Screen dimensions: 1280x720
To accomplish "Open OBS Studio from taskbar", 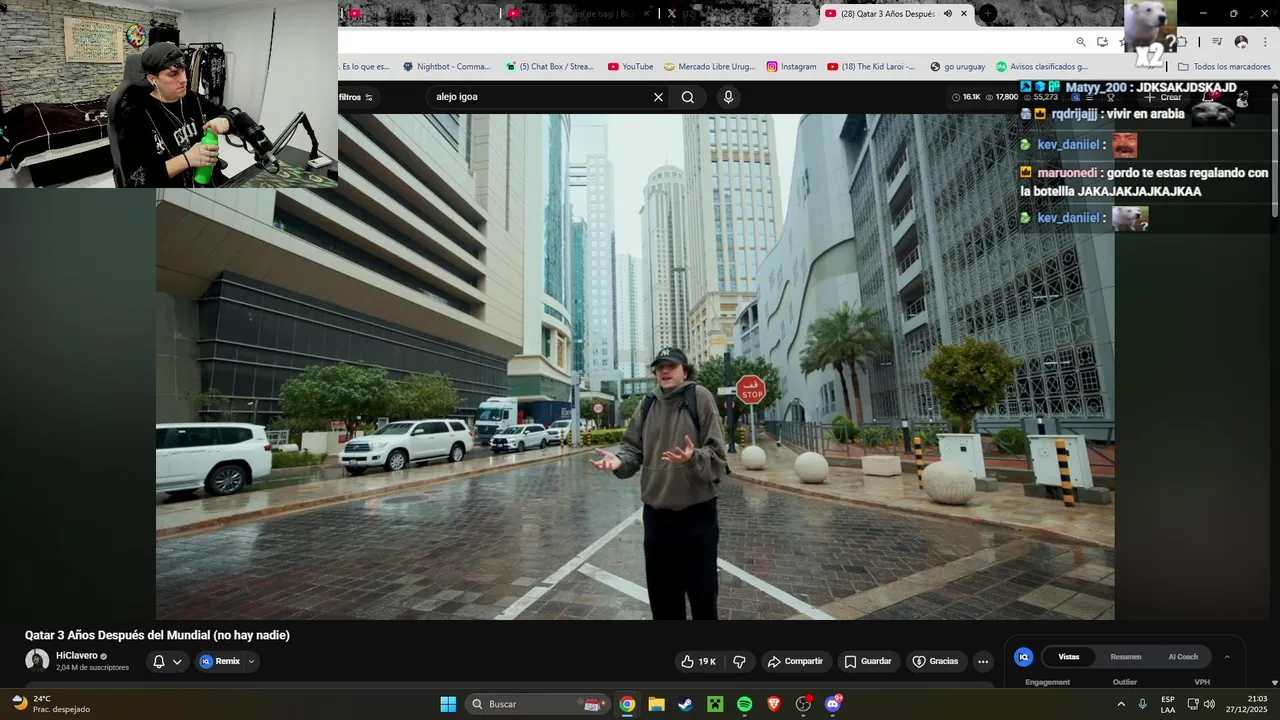I will click(803, 704).
